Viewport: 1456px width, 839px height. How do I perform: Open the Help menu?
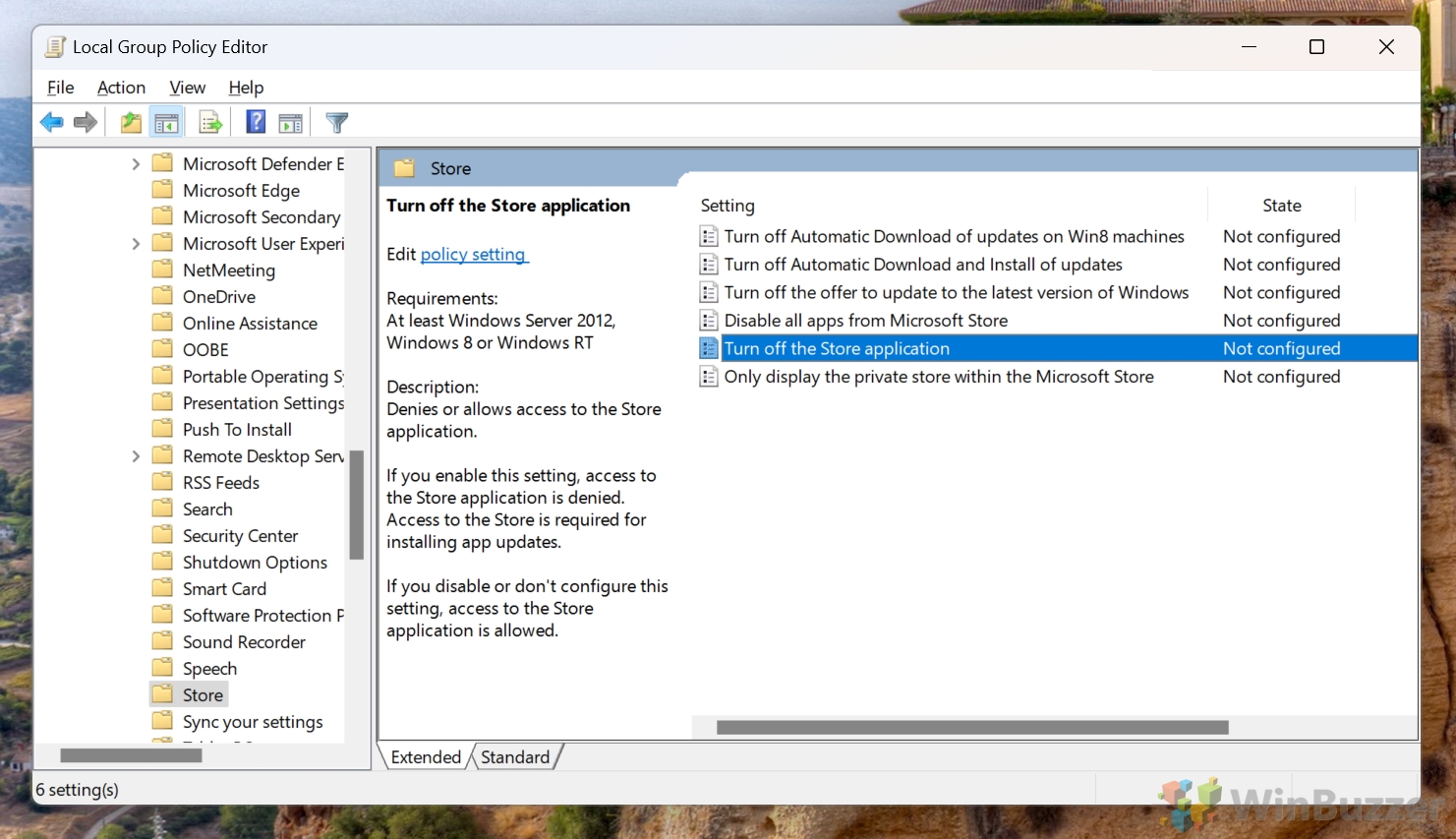[246, 88]
